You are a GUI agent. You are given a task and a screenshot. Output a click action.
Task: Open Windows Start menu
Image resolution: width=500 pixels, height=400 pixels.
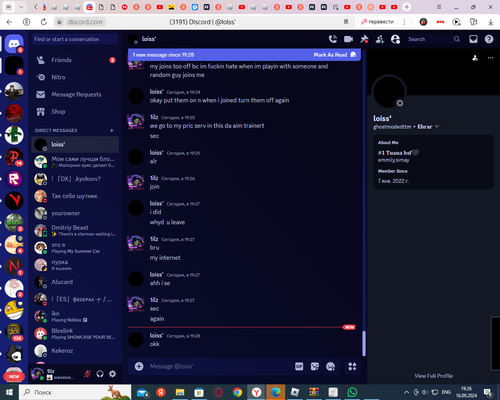[x=9, y=392]
